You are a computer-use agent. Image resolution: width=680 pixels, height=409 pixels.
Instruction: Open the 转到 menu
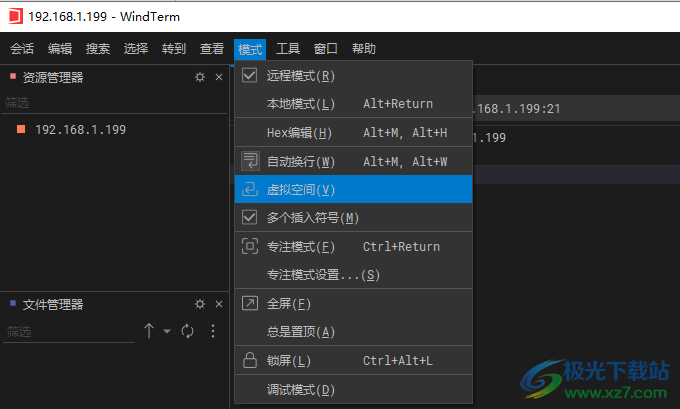click(x=173, y=49)
